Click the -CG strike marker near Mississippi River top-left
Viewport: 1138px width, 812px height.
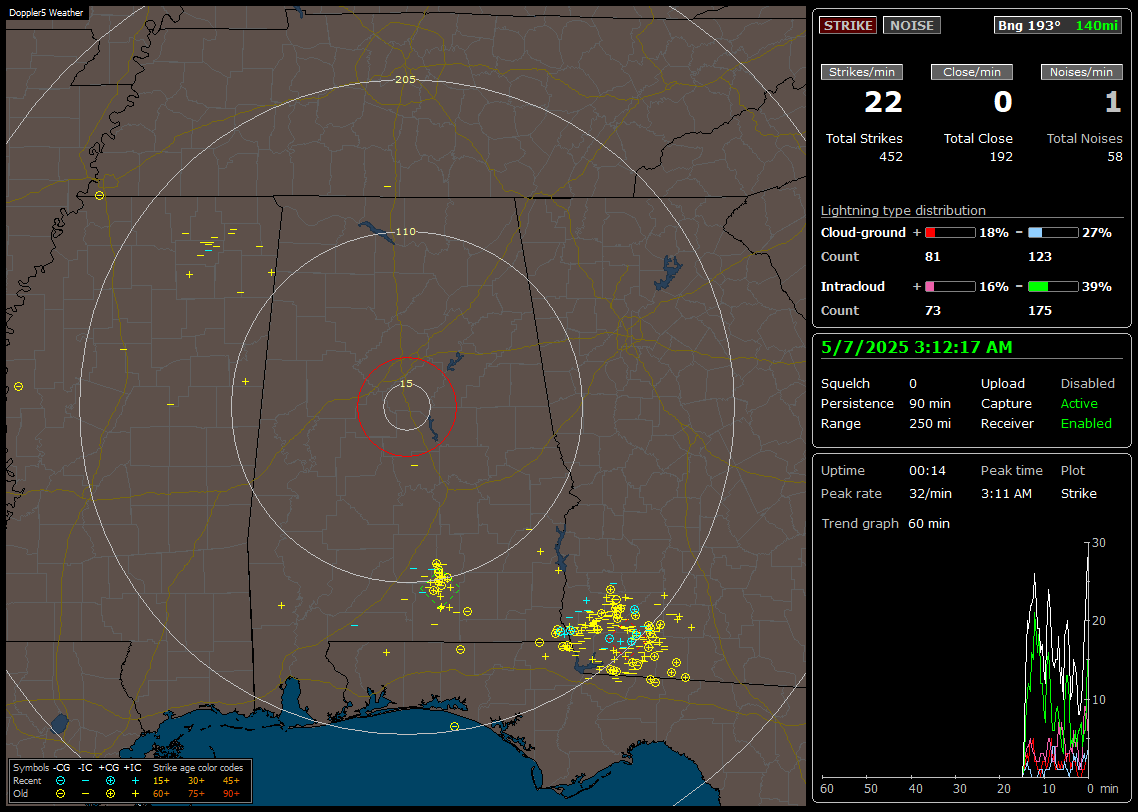click(99, 195)
